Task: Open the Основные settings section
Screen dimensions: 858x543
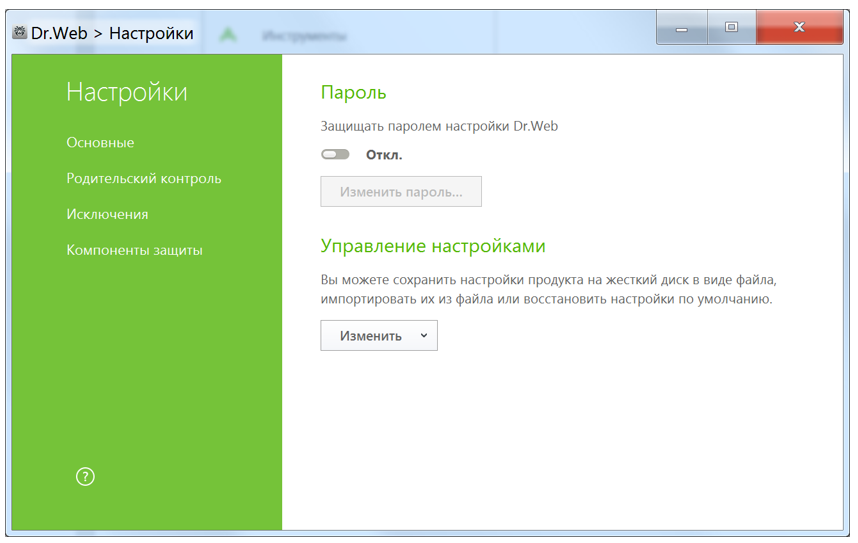Action: [x=100, y=142]
